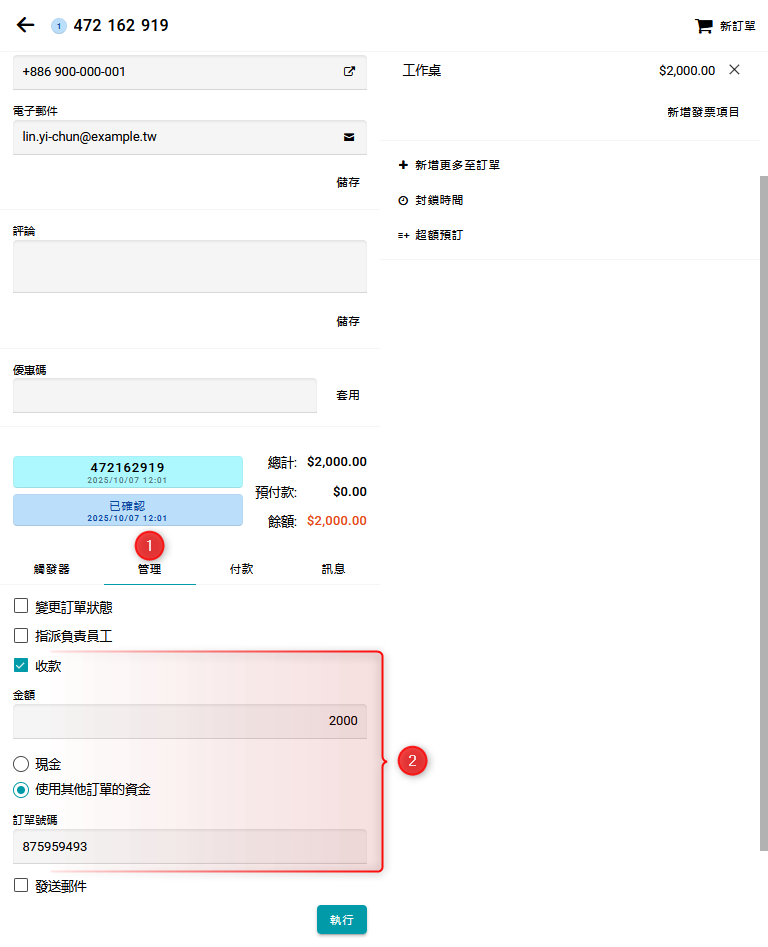Switch to the 觸發器 tab
768x947 pixels.
(52, 569)
